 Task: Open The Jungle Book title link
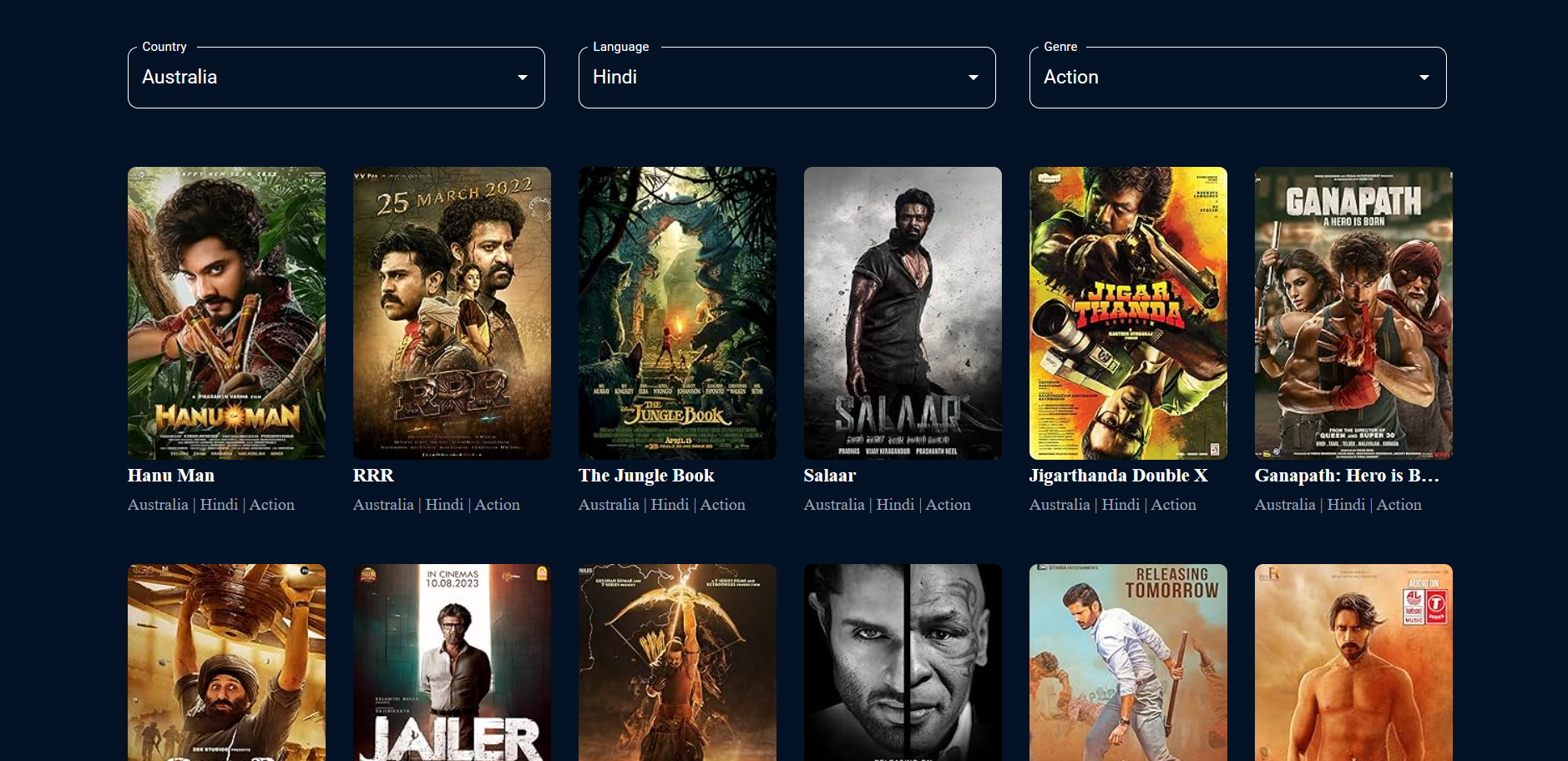[646, 476]
